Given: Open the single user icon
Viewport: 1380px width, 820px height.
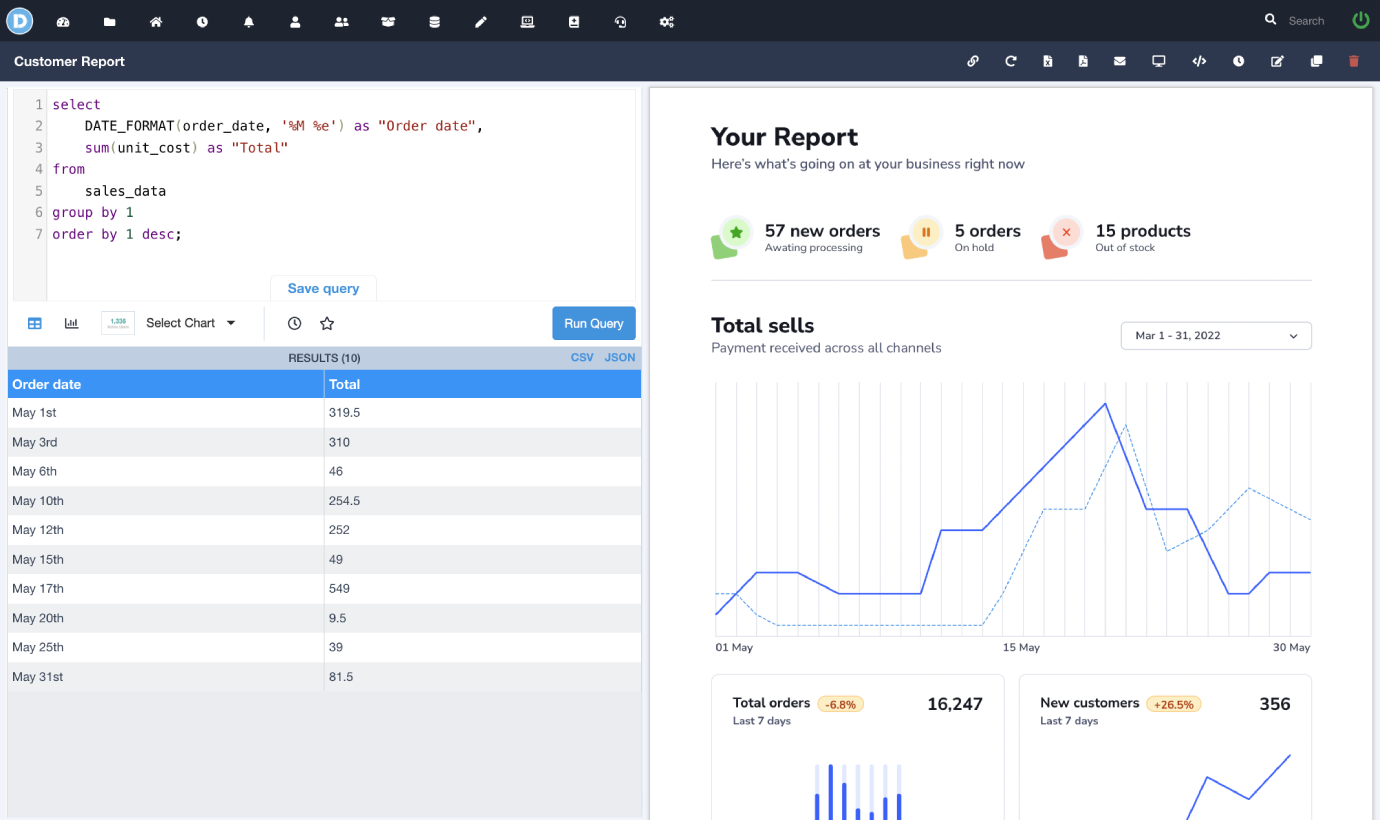Looking at the screenshot, I should (x=295, y=21).
